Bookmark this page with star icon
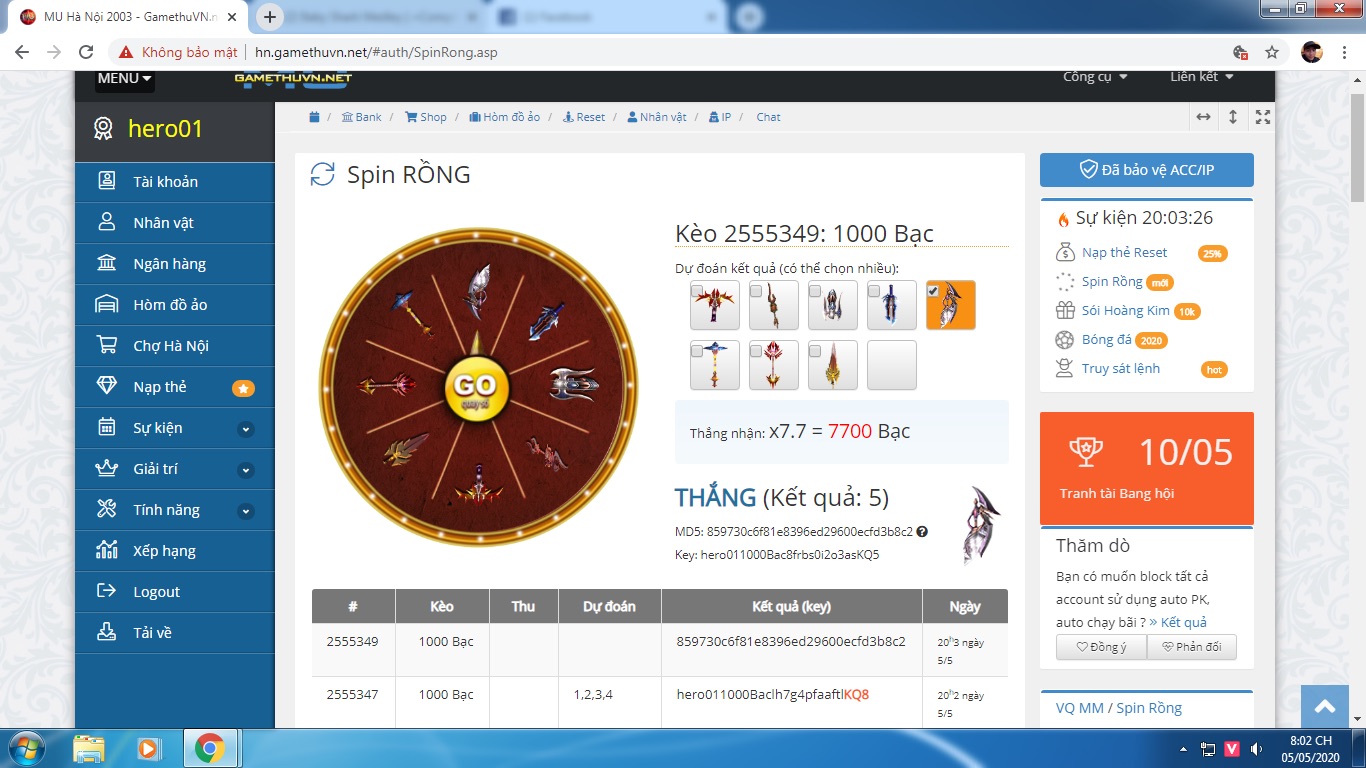The height and width of the screenshot is (768, 1366). point(1272,52)
